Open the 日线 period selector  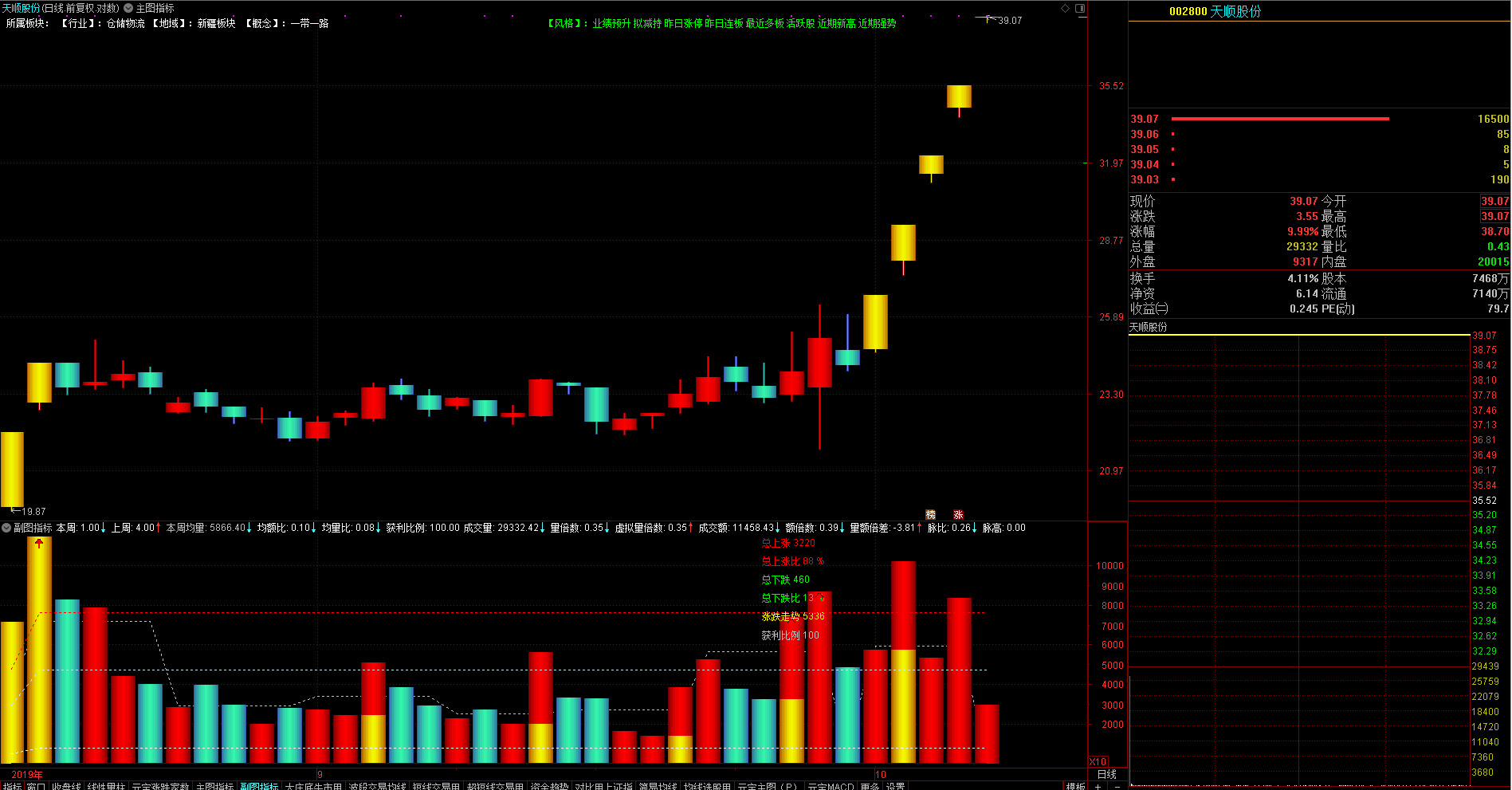(x=1107, y=774)
